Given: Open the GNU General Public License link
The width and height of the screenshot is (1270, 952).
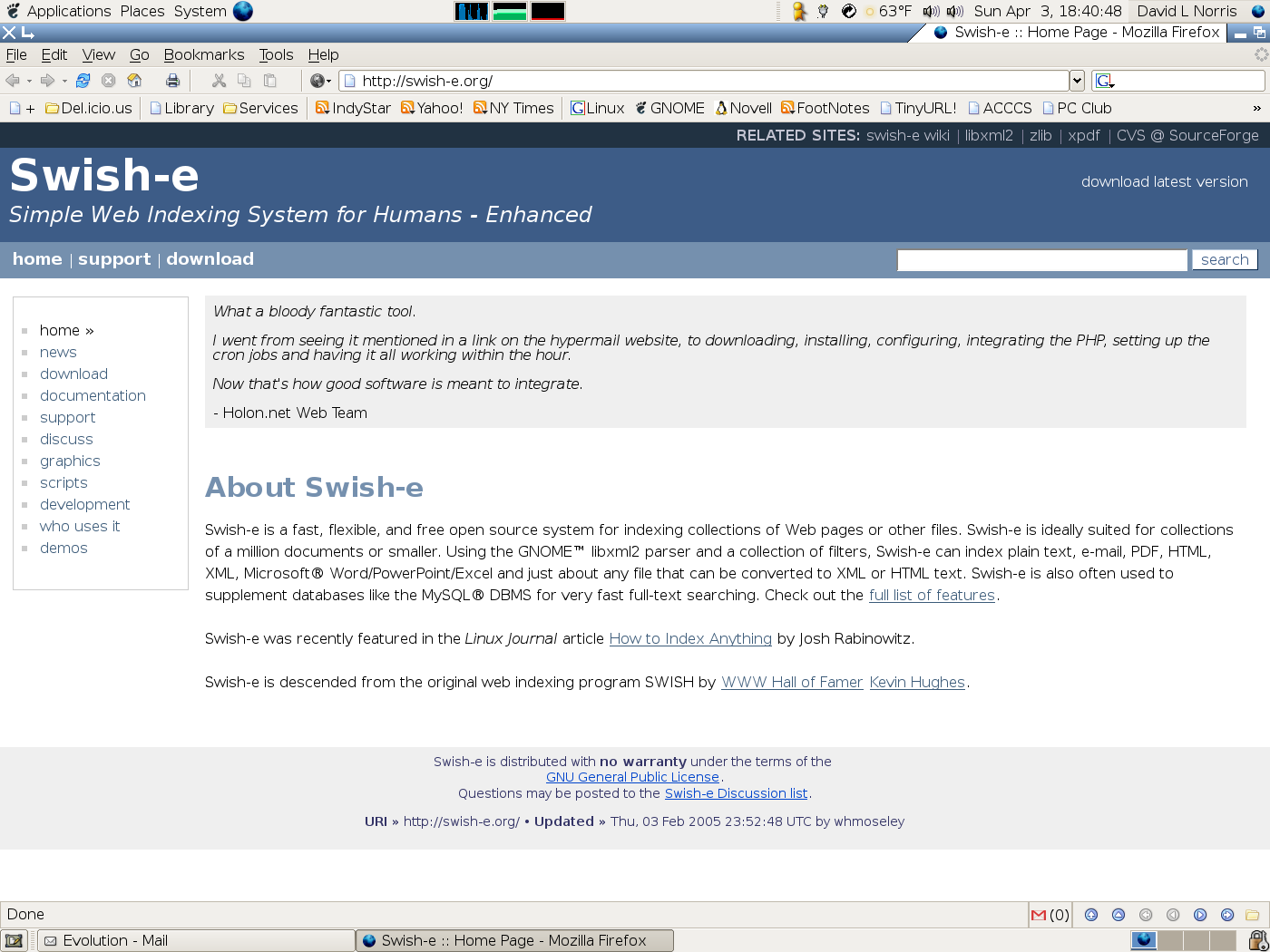Looking at the screenshot, I should (632, 777).
